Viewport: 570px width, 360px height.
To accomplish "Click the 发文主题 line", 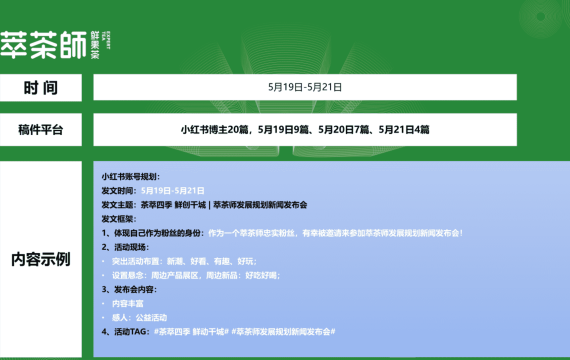I will [204, 205].
